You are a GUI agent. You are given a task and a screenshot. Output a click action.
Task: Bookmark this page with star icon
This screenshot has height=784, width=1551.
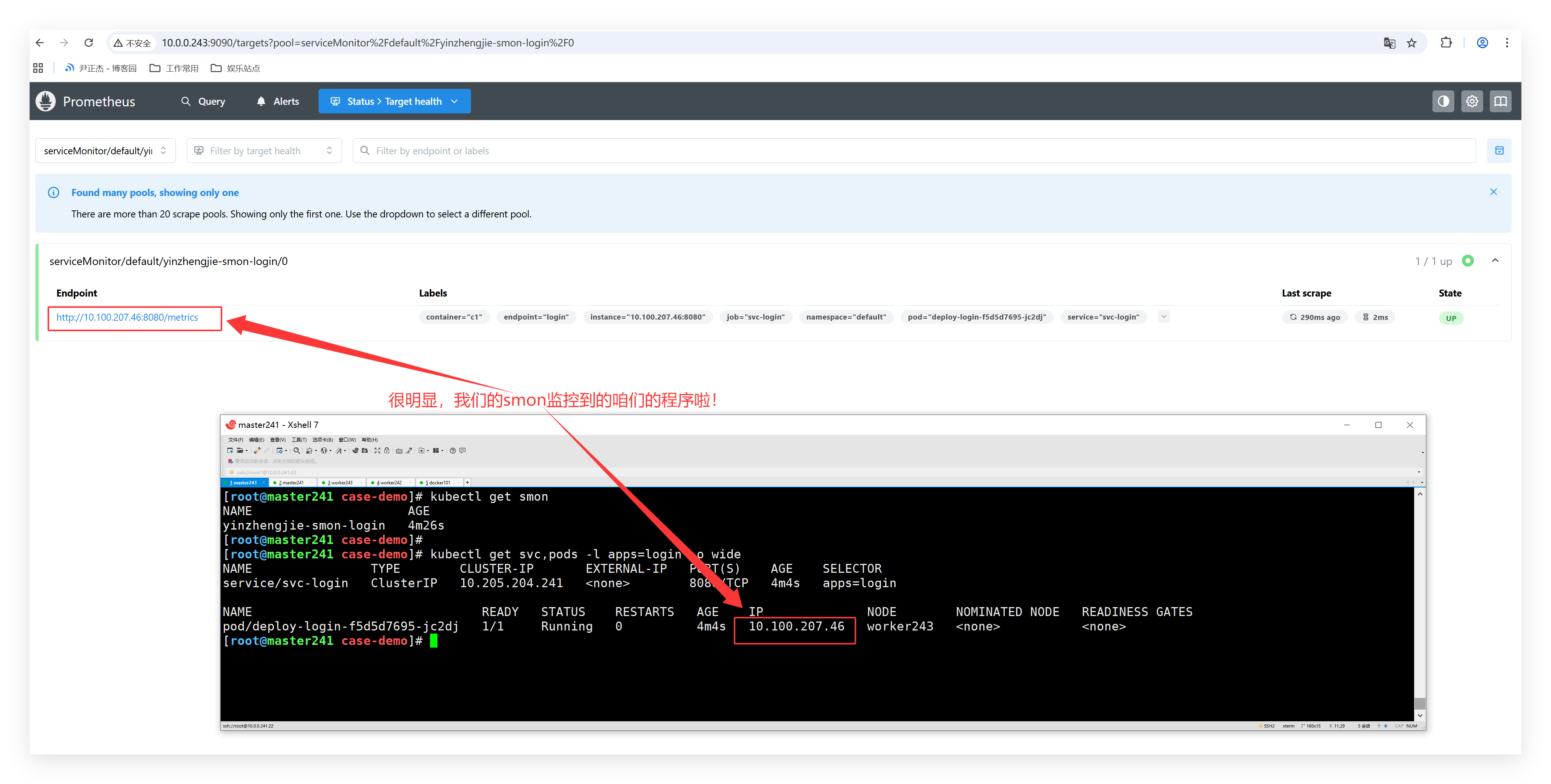point(1411,43)
